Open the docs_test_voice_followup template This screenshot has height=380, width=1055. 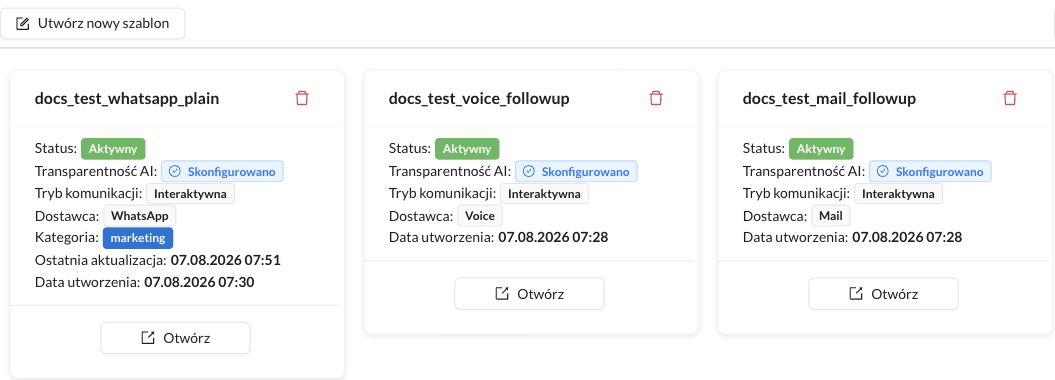pos(530,294)
